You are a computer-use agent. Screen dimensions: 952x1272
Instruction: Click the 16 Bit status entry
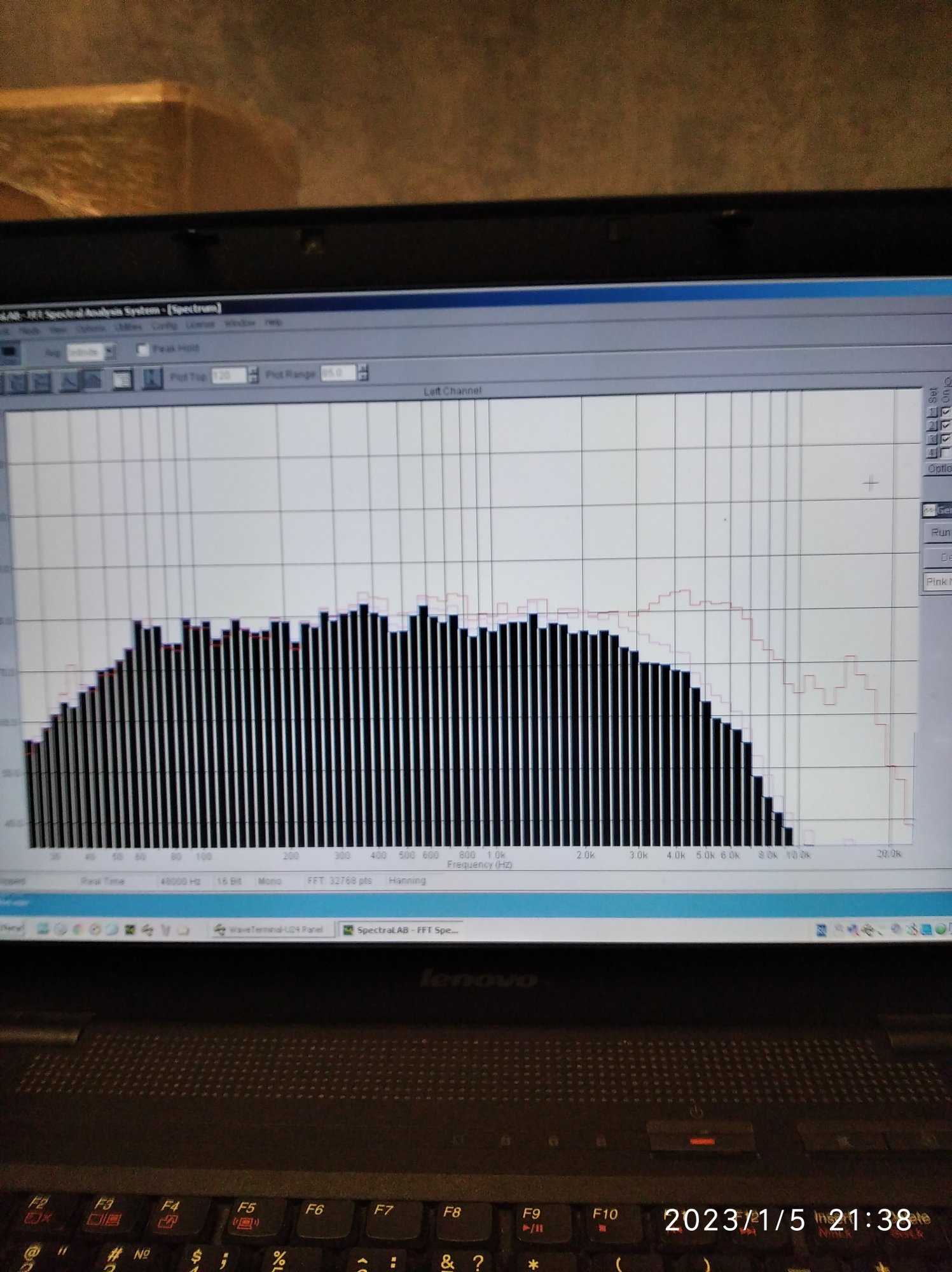point(229,881)
